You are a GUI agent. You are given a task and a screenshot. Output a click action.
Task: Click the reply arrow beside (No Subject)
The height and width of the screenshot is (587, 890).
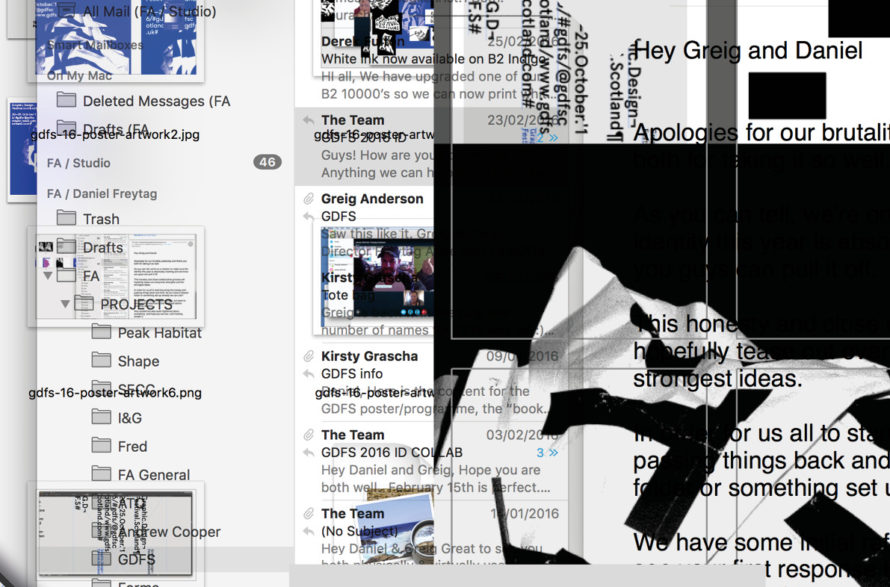pyautogui.click(x=308, y=531)
